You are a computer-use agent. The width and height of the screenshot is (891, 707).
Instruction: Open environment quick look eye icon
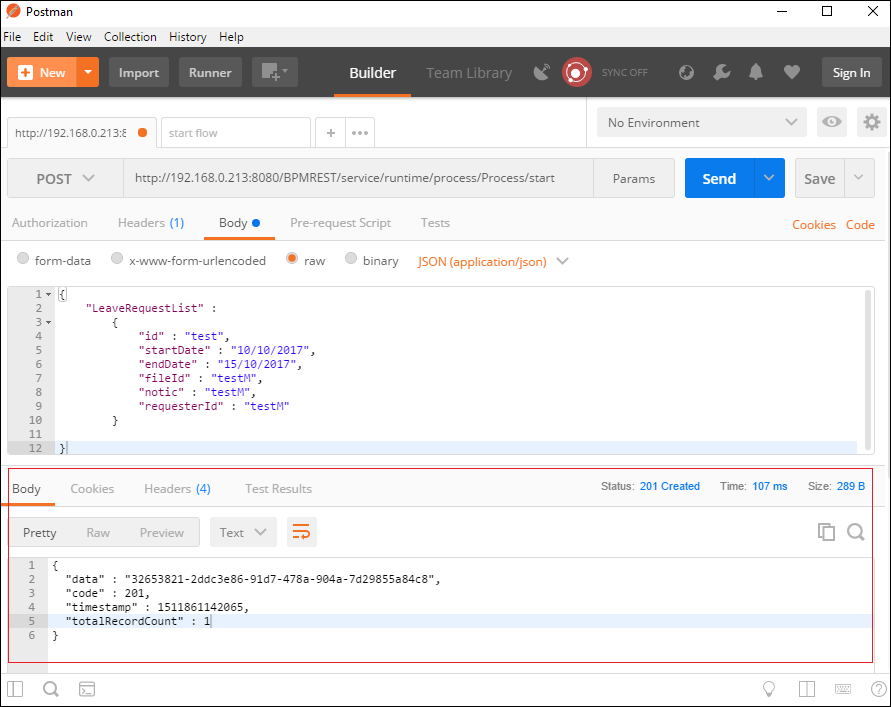pyautogui.click(x=831, y=122)
